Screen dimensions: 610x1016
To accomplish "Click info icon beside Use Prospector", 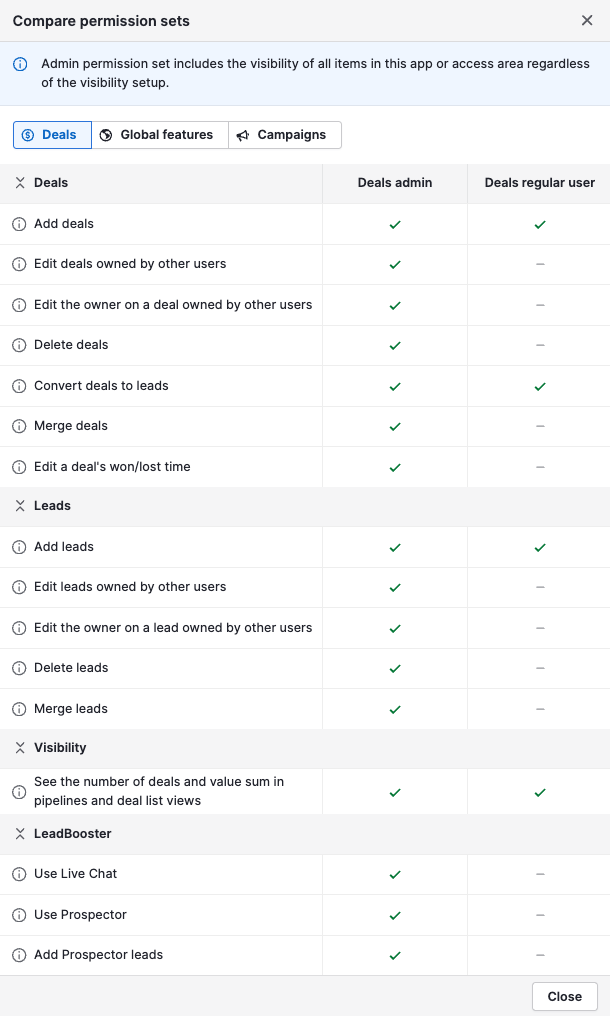I will [19, 915].
